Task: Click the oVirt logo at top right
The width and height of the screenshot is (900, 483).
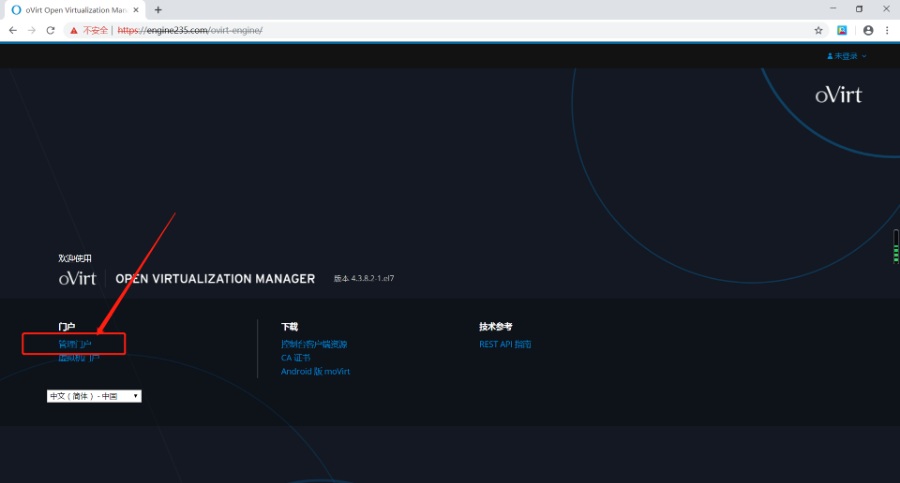Action: point(839,95)
